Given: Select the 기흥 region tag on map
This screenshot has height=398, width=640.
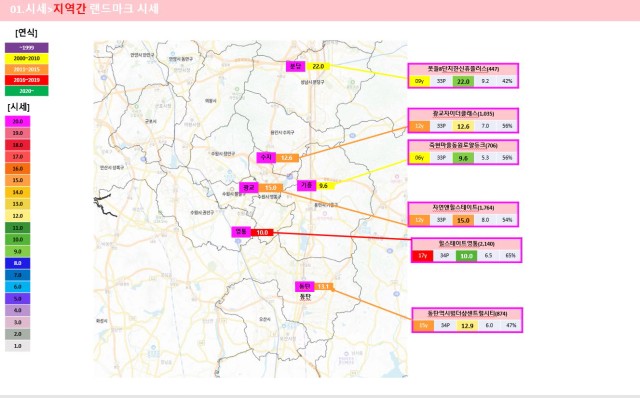Looking at the screenshot, I should pyautogui.click(x=307, y=185).
